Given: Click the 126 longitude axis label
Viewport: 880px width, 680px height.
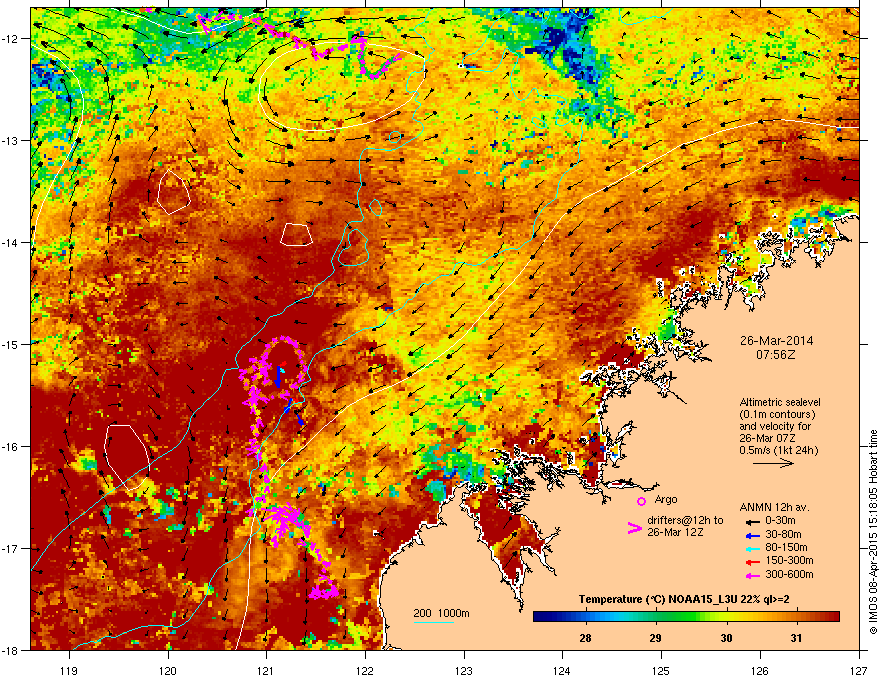Looking at the screenshot, I should tap(760, 670).
